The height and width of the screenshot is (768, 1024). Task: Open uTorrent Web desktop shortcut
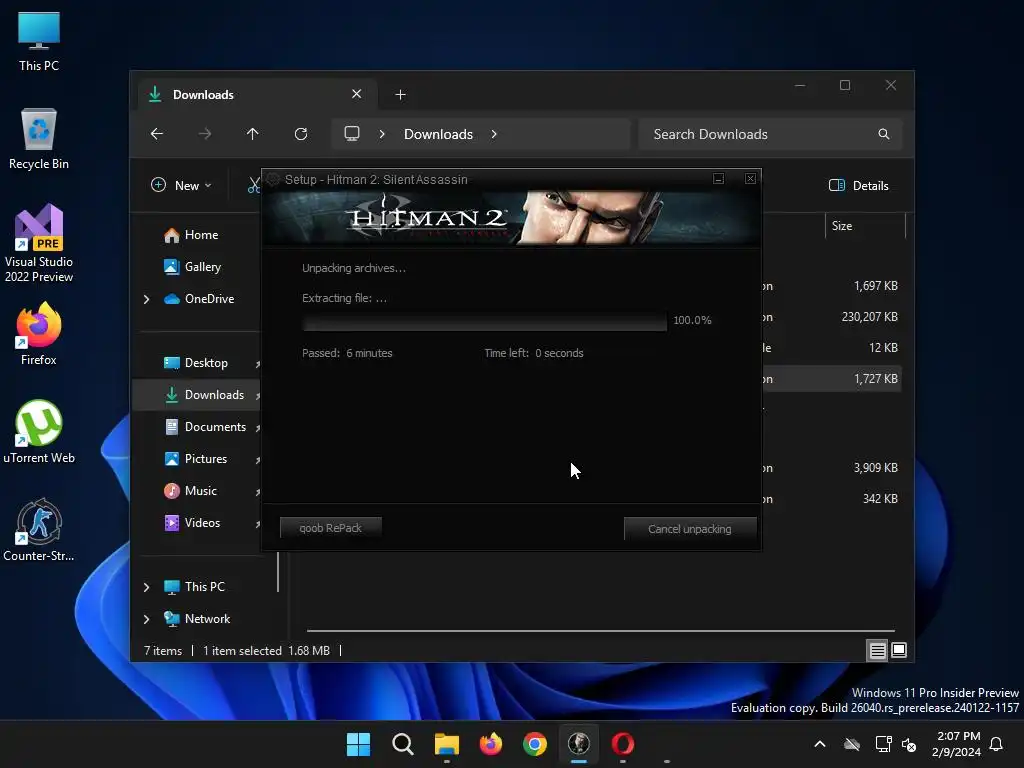point(39,432)
